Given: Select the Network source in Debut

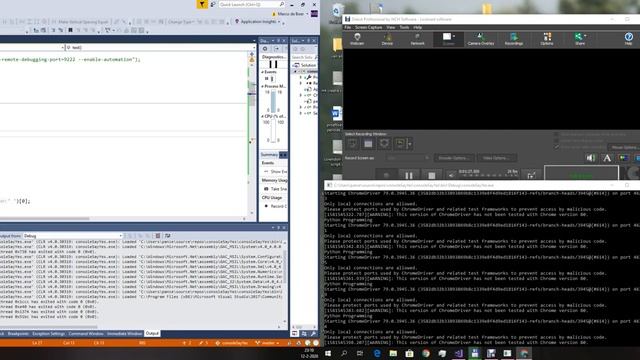Looking at the screenshot, I should click(417, 39).
